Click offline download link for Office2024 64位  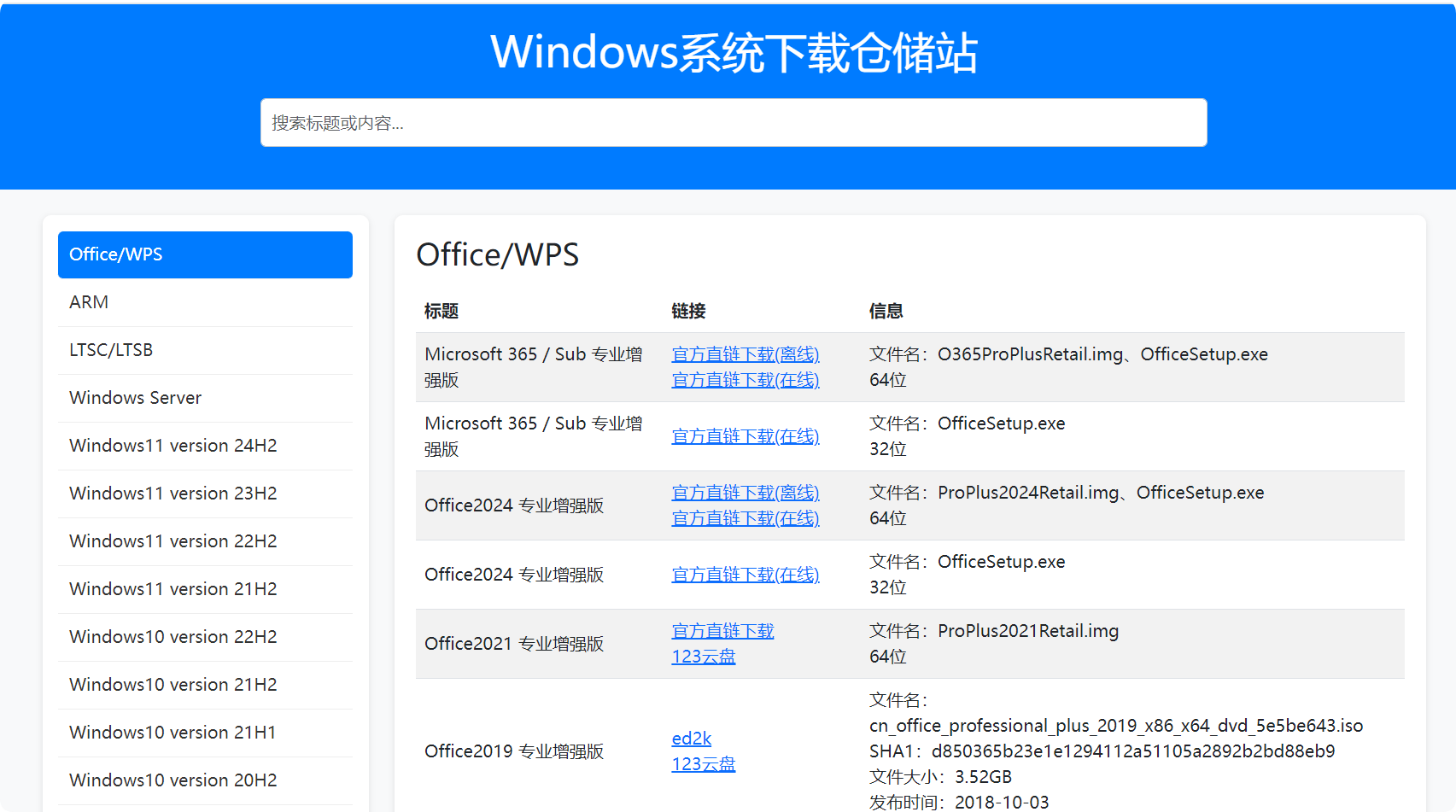746,493
